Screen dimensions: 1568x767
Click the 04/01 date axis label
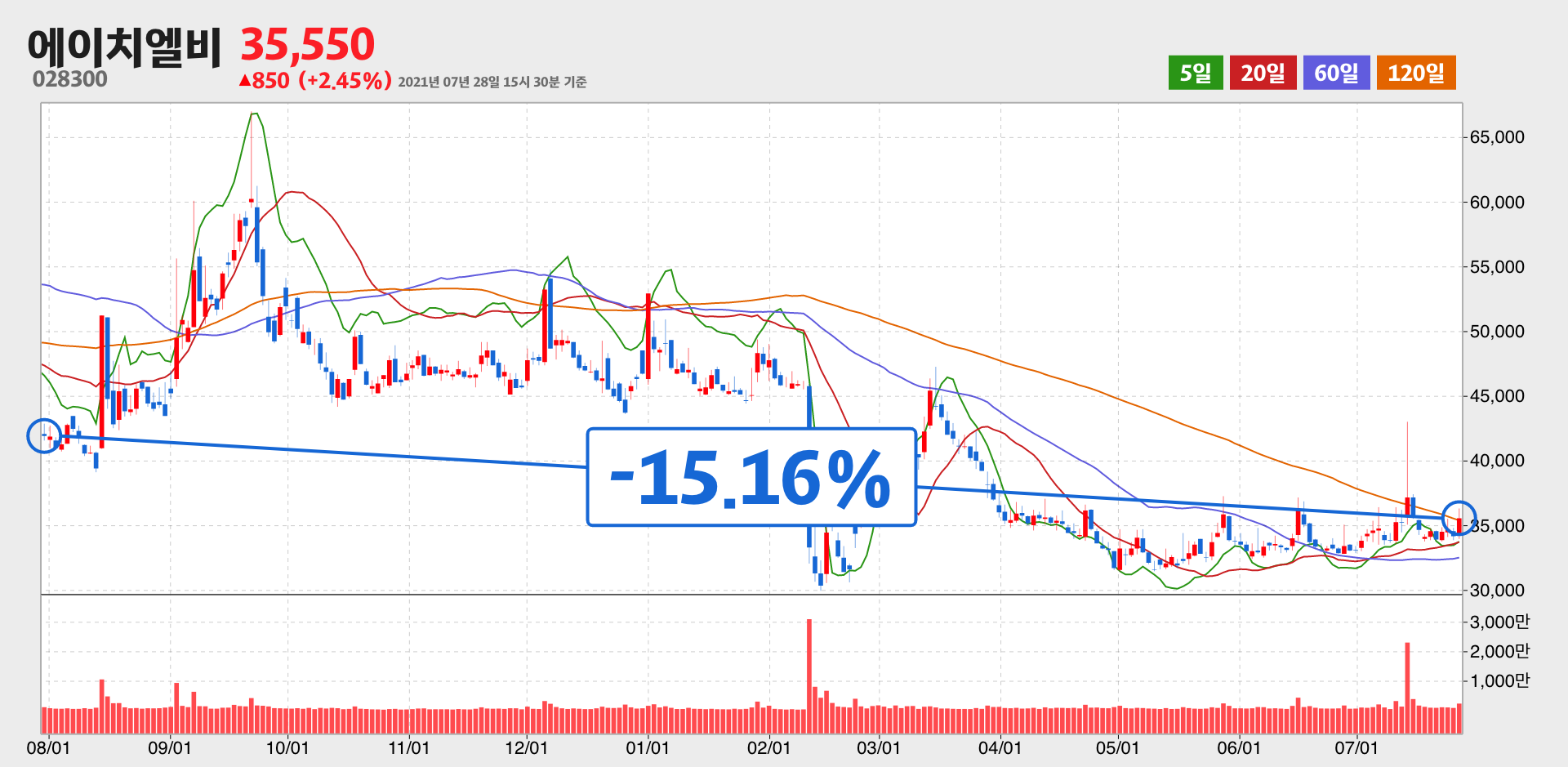[1000, 747]
